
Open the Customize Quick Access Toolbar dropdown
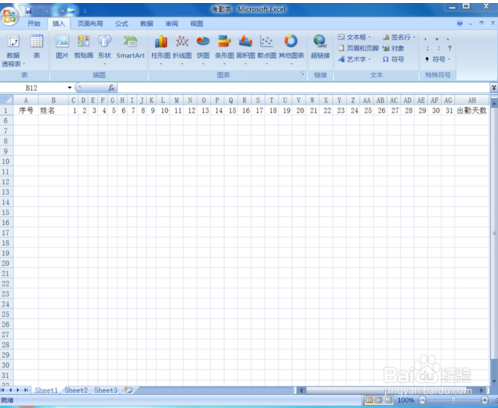pyautogui.click(x=85, y=11)
